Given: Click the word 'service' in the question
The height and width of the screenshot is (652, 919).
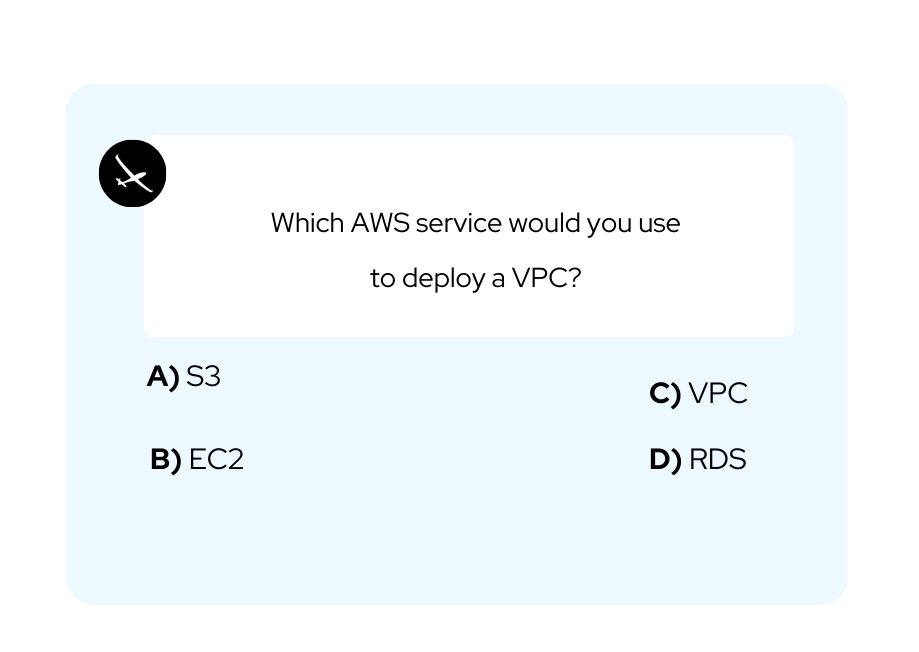Looking at the screenshot, I should coord(459,223).
